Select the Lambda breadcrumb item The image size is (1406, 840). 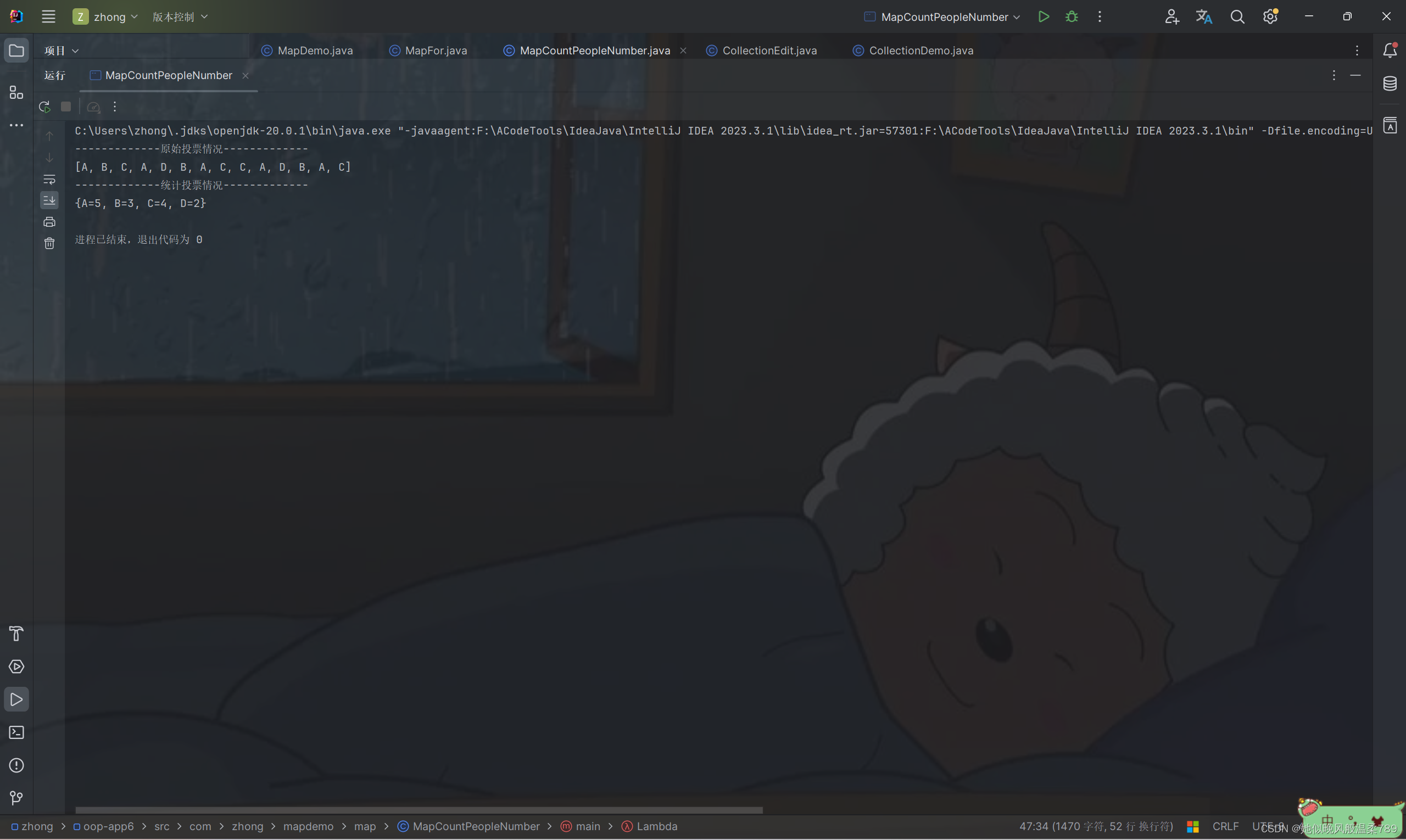coord(657,826)
